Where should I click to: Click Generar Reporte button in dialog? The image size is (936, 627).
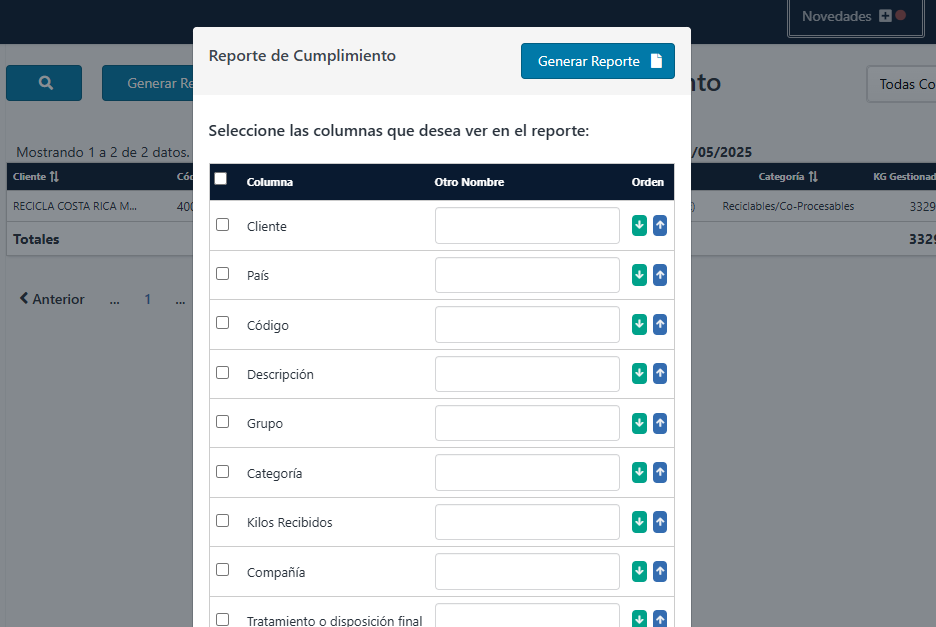[598, 61]
